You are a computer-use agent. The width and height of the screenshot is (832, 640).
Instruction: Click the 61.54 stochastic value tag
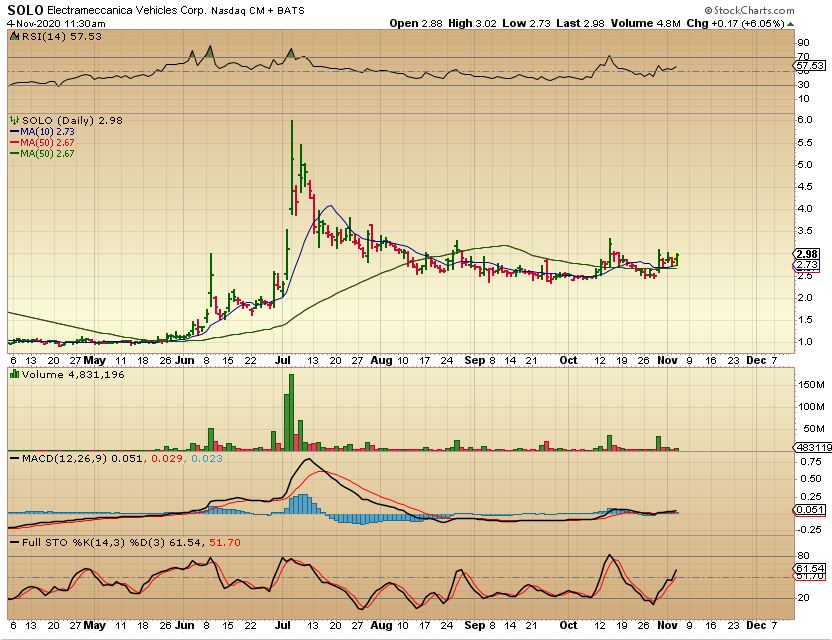(x=810, y=568)
